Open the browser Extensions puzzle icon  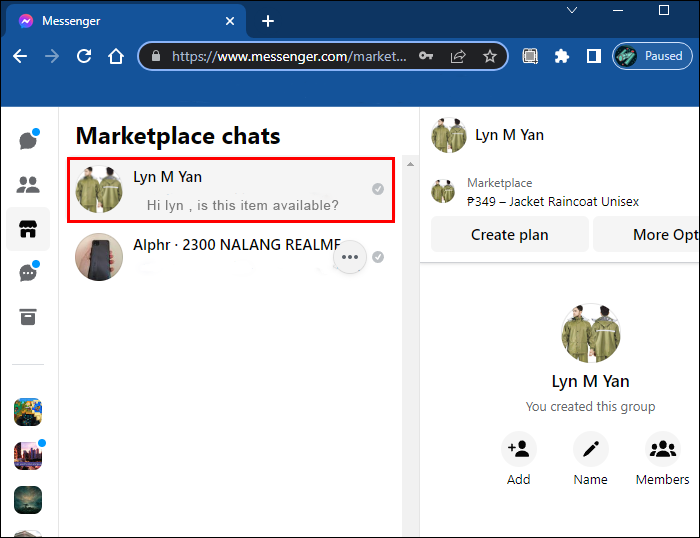(562, 56)
